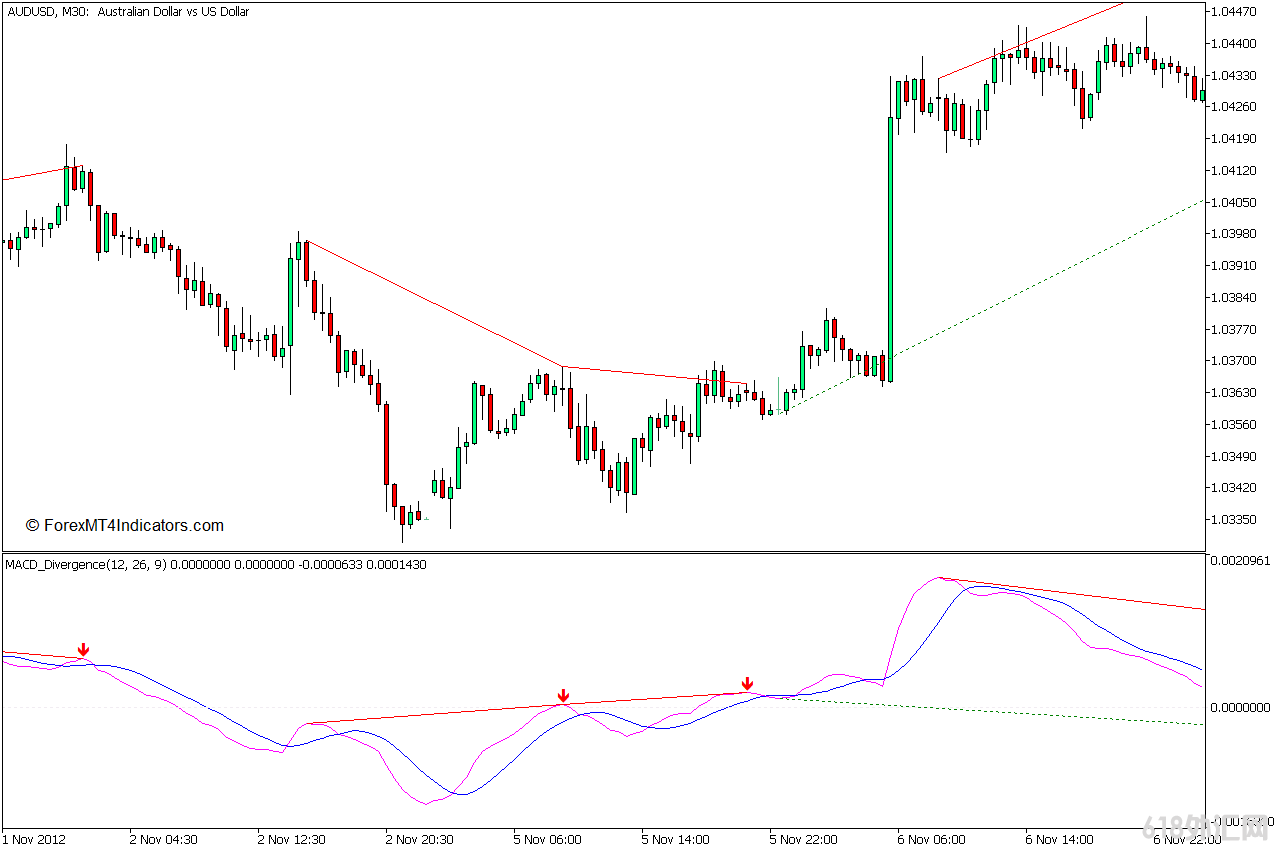Open the ForexMT4Indicators.com watermark link
1275x852 pixels.
pyautogui.click(x=125, y=526)
